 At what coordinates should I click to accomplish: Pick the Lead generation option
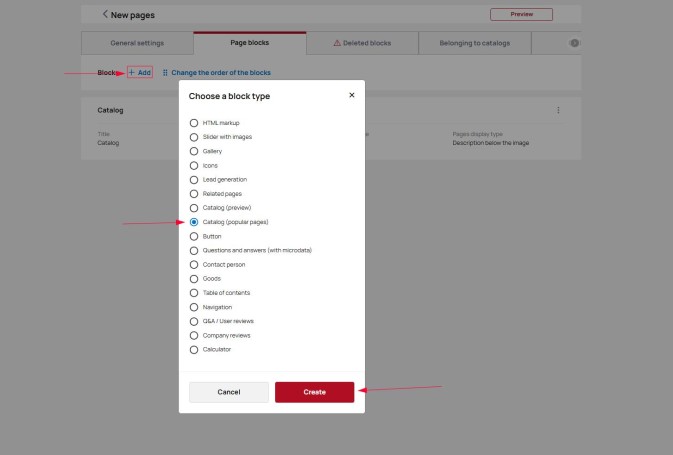click(194, 179)
